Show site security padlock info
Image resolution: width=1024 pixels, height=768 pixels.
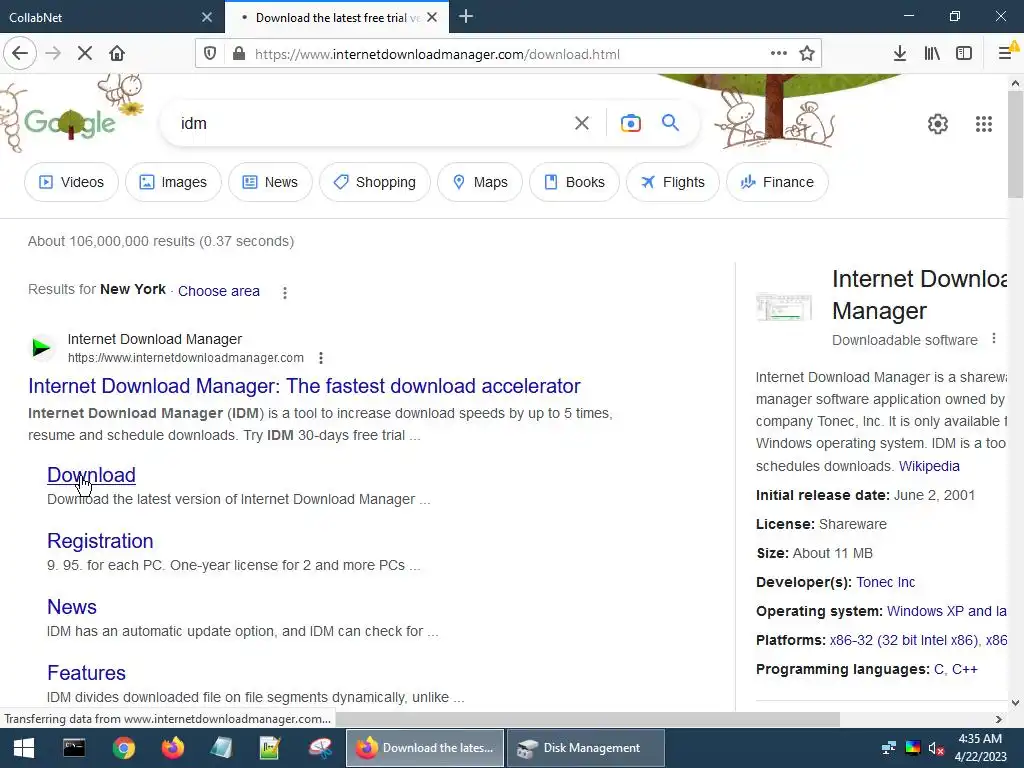(239, 54)
